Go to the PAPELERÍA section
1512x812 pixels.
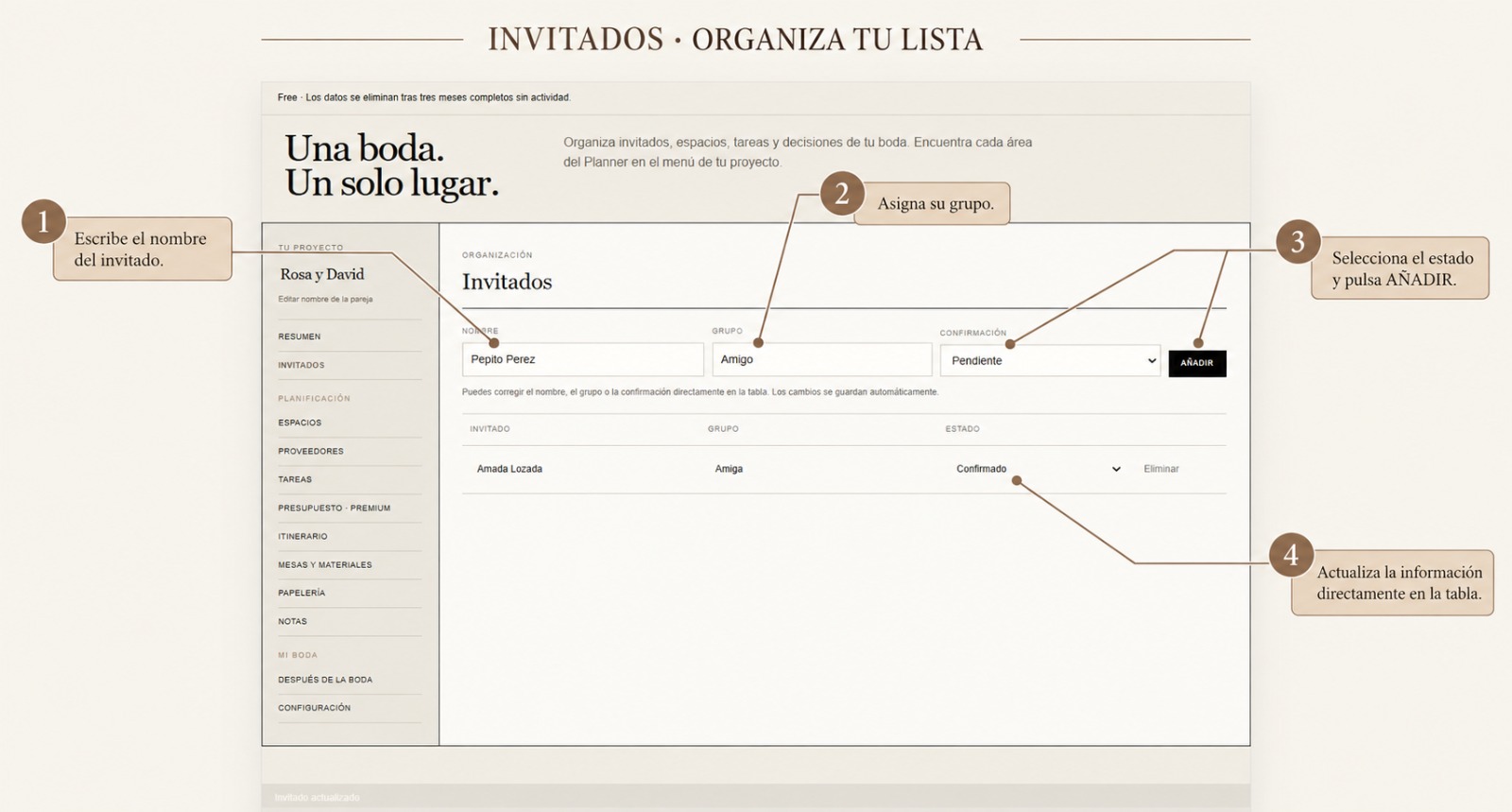[301, 593]
